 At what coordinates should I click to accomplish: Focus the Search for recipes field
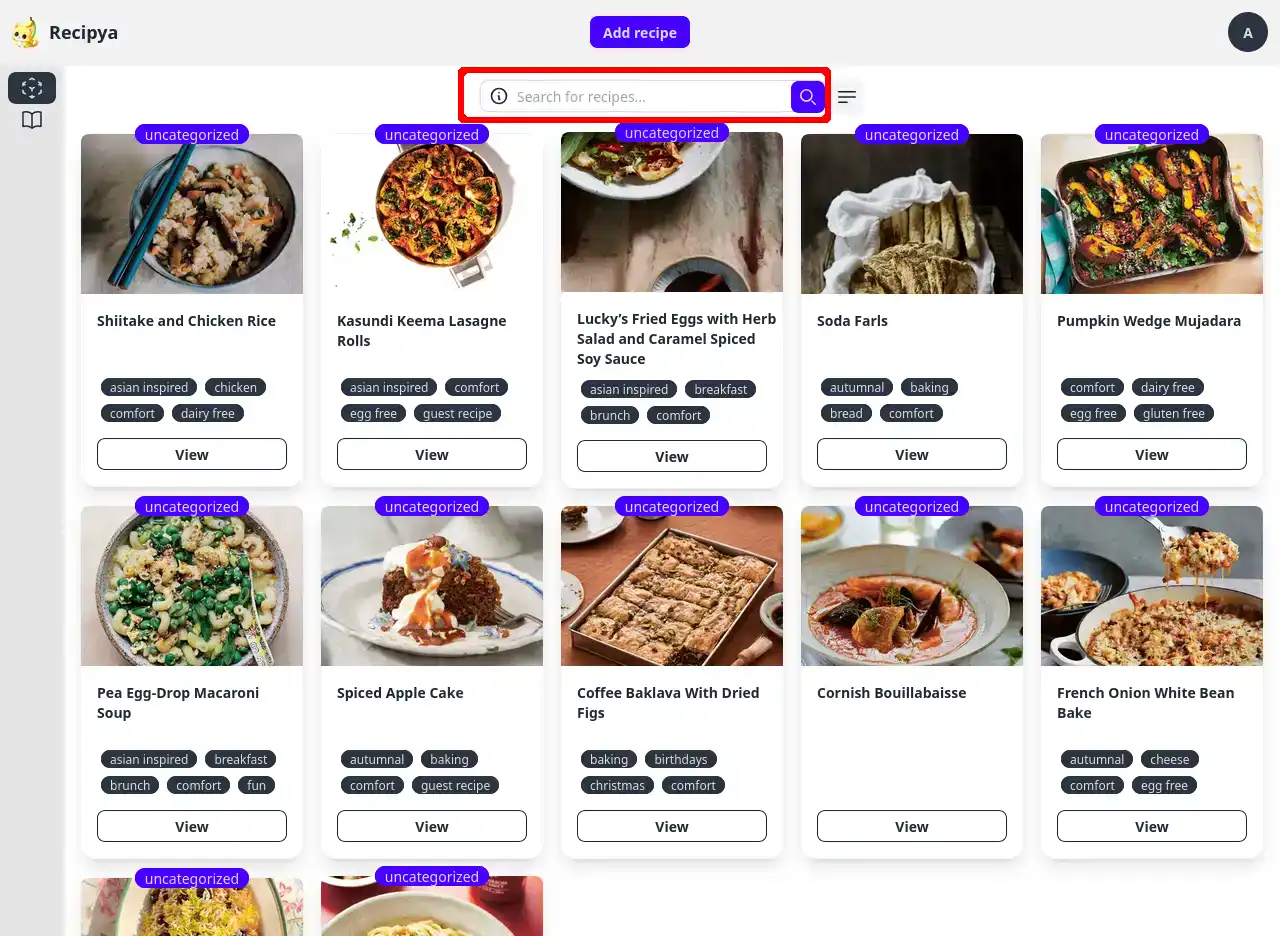tap(650, 97)
